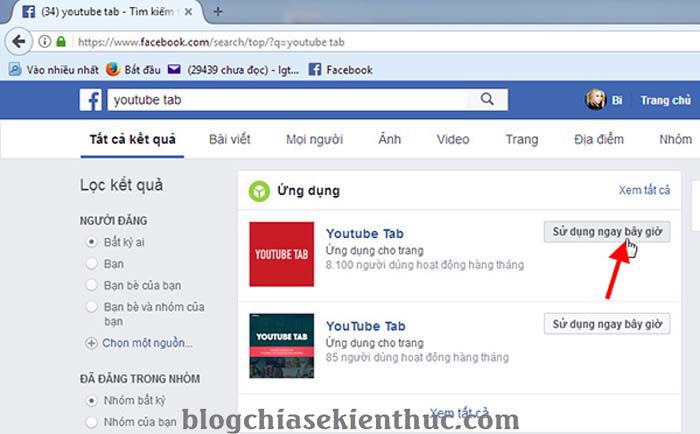Image resolution: width=700 pixels, height=434 pixels.
Task: Click the browser address bar URL
Action: (211, 42)
